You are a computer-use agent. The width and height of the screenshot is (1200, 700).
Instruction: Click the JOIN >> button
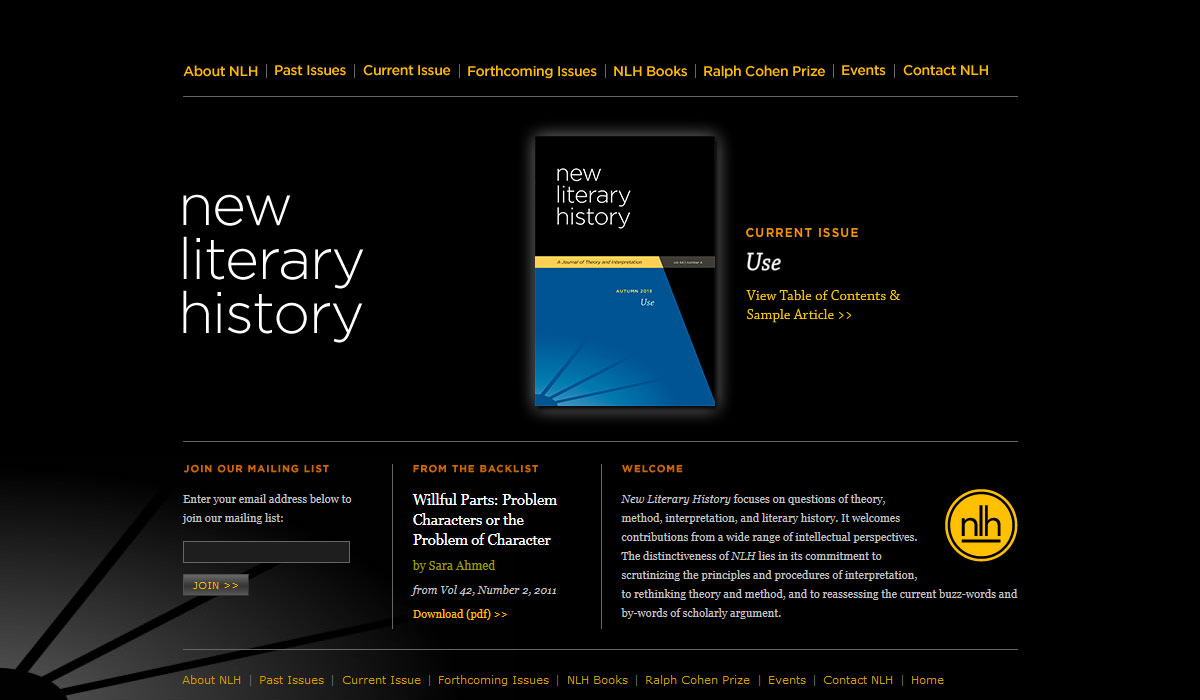215,585
